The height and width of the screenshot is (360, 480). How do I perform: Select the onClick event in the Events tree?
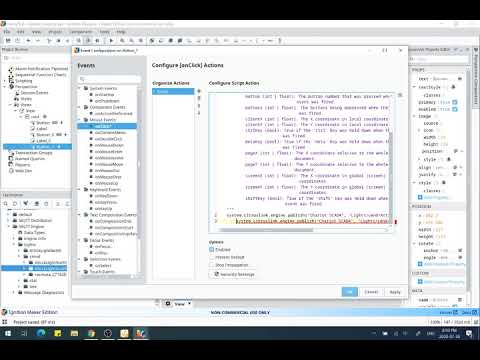pyautogui.click(x=103, y=126)
